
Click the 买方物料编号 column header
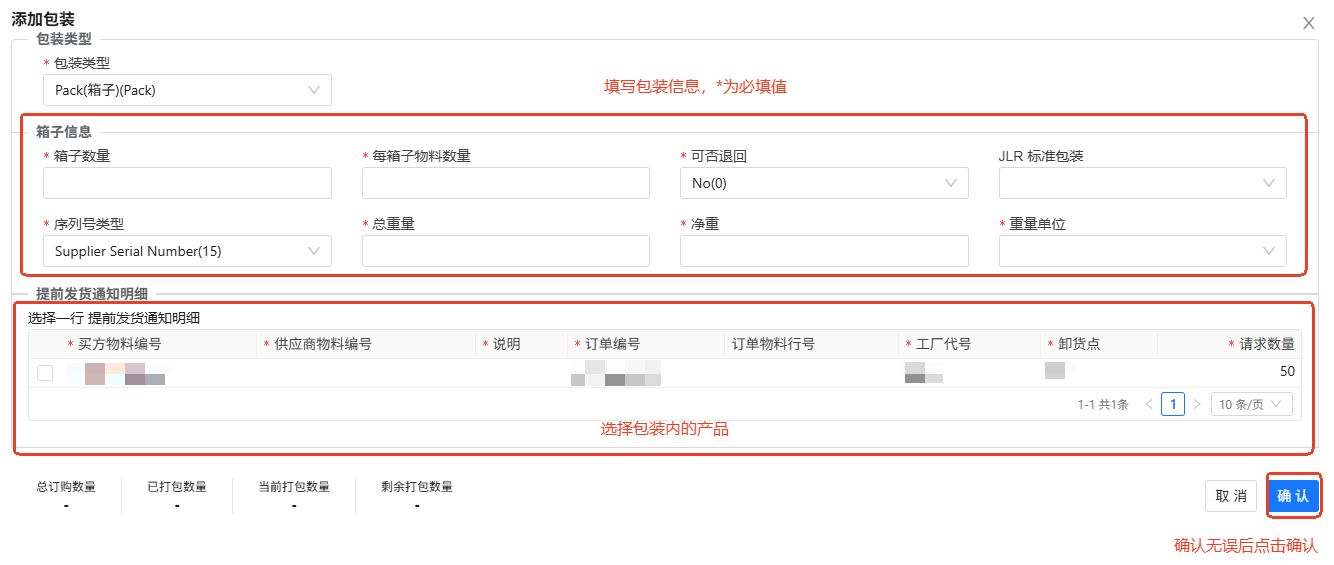pos(119,344)
